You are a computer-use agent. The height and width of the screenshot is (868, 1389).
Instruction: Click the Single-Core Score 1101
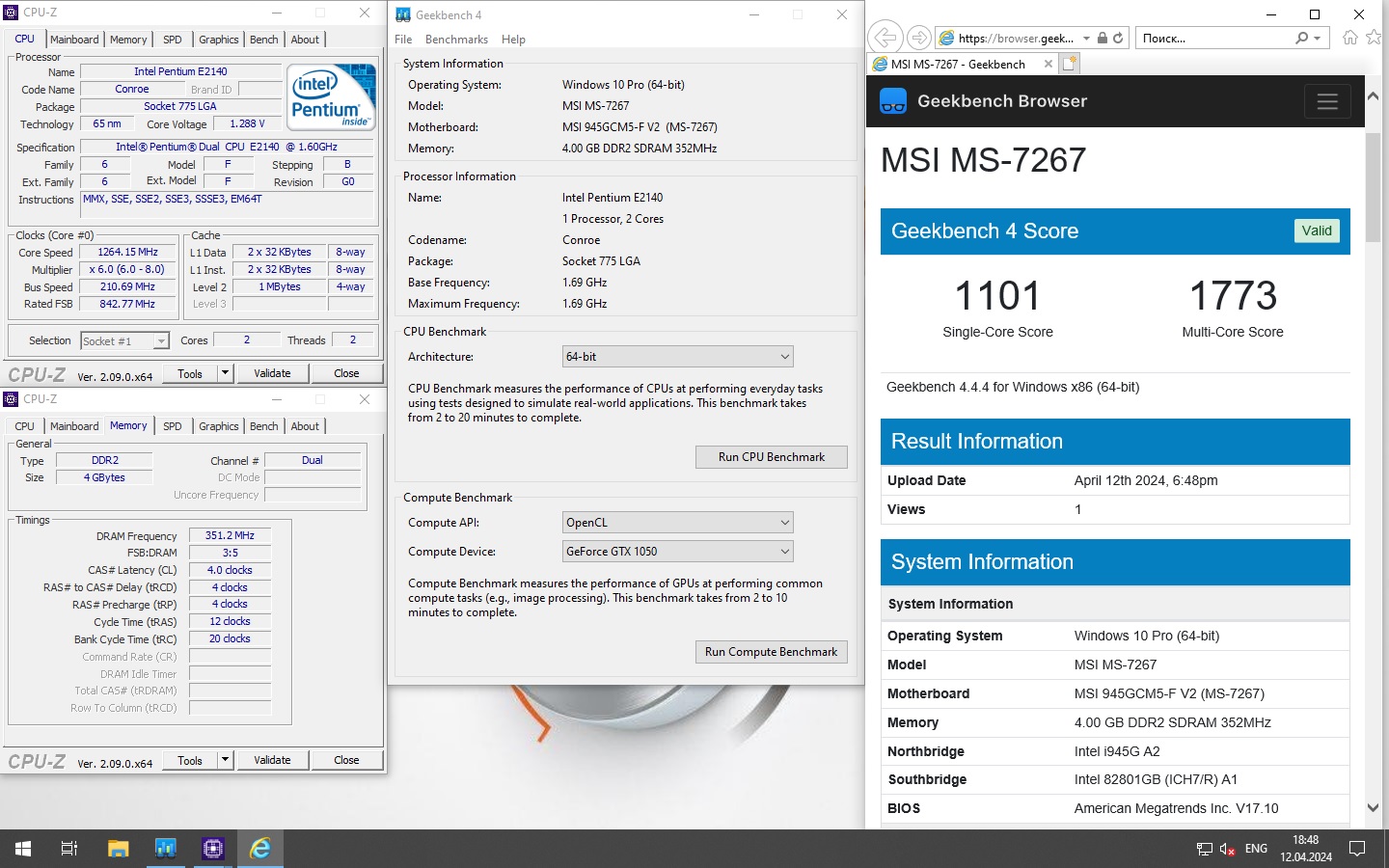(997, 295)
